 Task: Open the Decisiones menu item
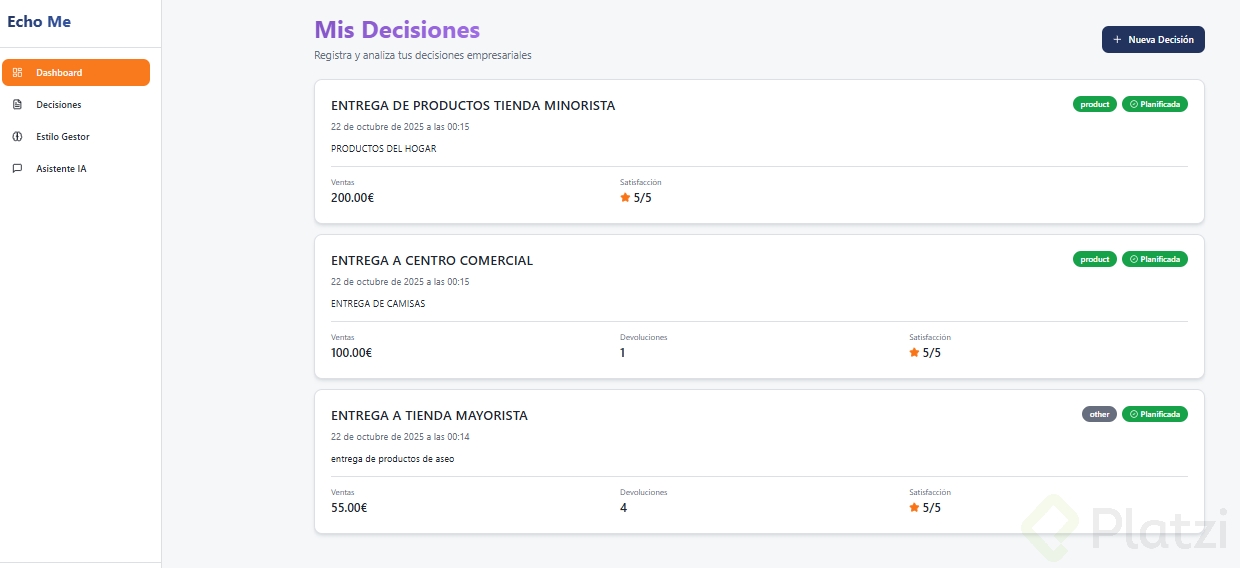point(58,105)
